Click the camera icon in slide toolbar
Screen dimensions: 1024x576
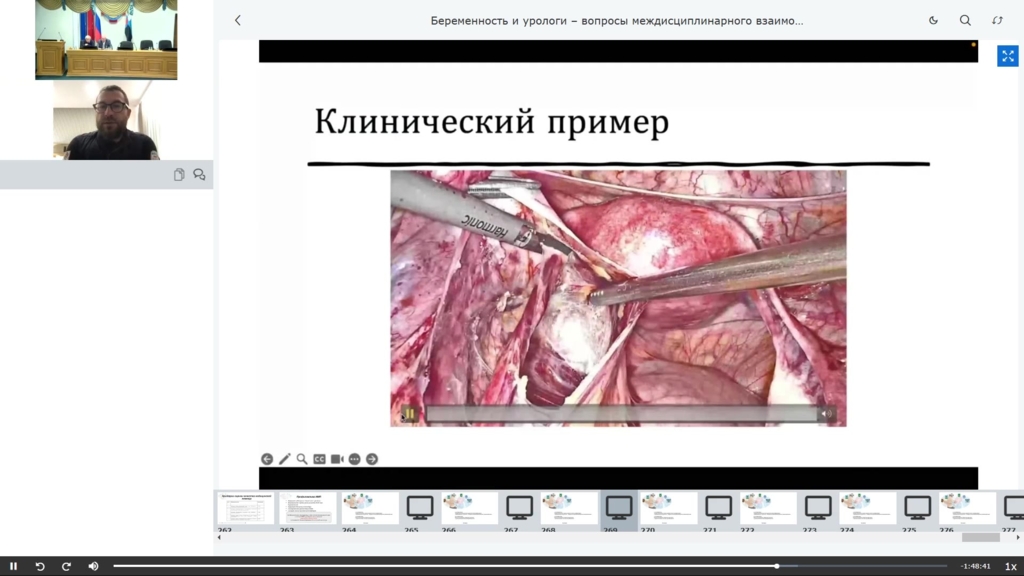pos(337,459)
